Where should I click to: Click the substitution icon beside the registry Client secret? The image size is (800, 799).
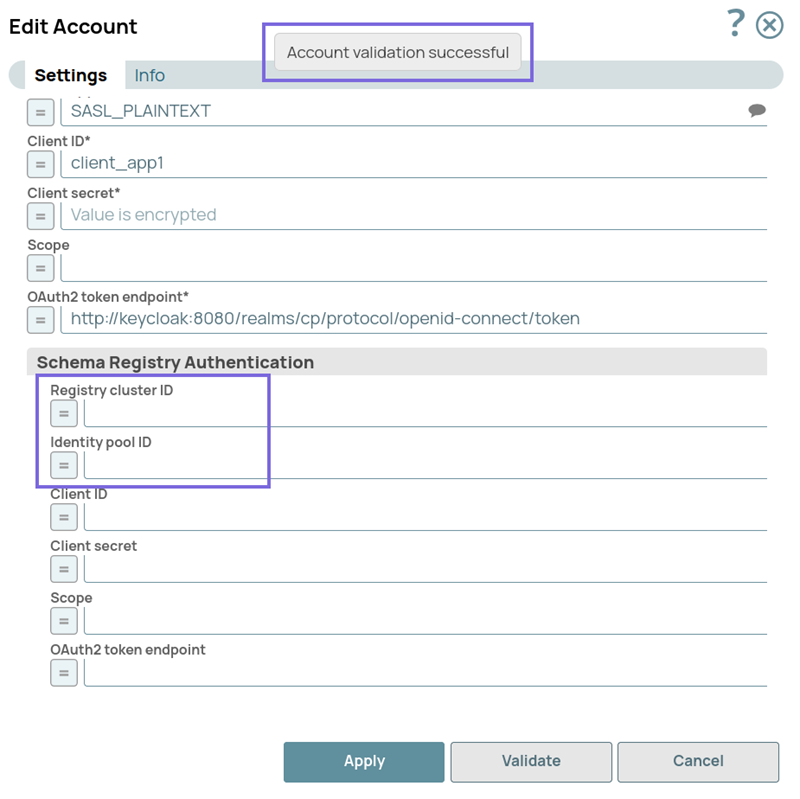tap(62, 569)
